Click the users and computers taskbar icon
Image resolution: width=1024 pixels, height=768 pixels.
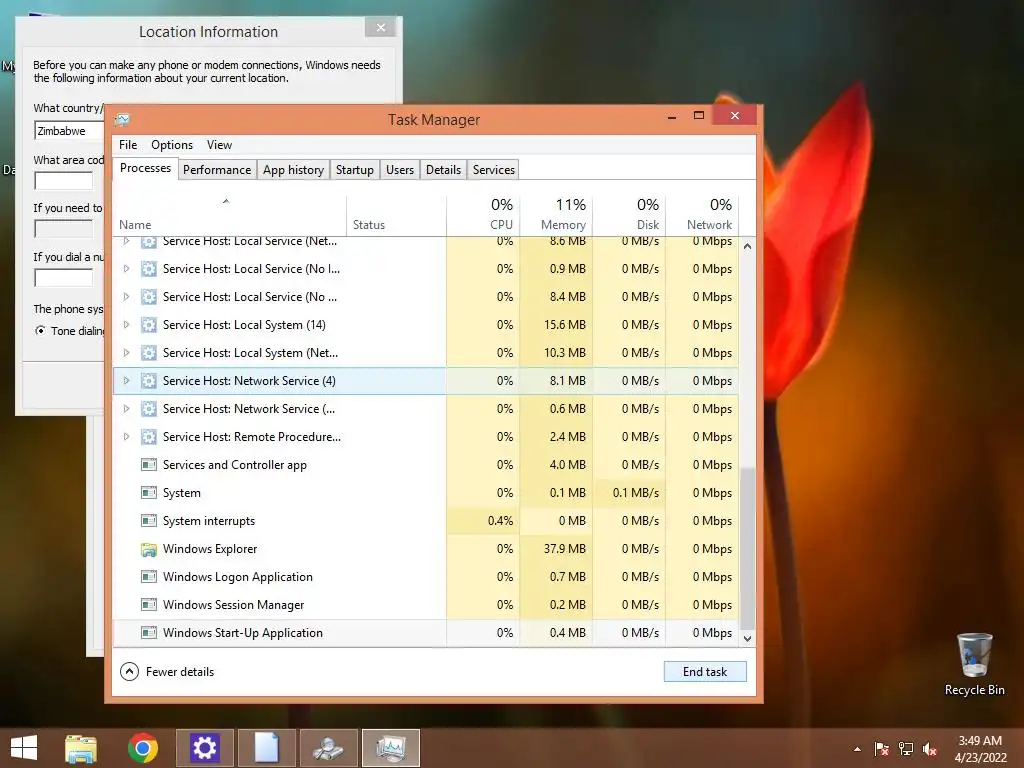328,748
